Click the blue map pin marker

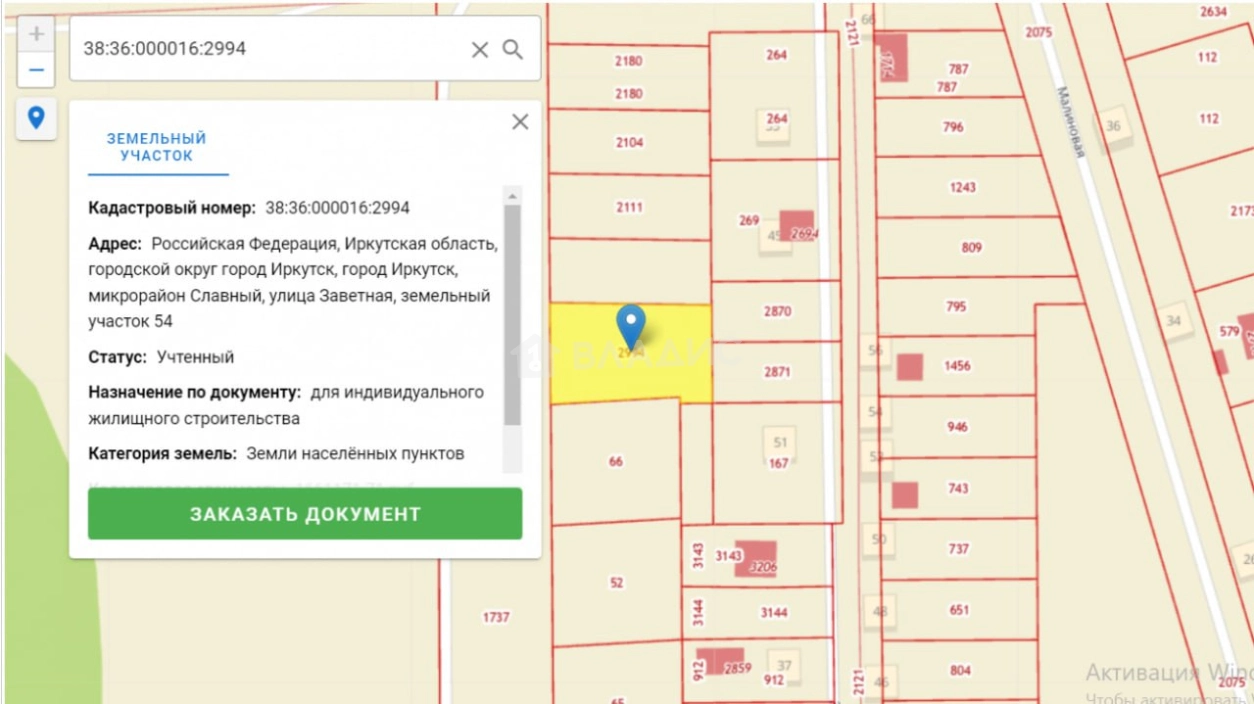(x=630, y=325)
